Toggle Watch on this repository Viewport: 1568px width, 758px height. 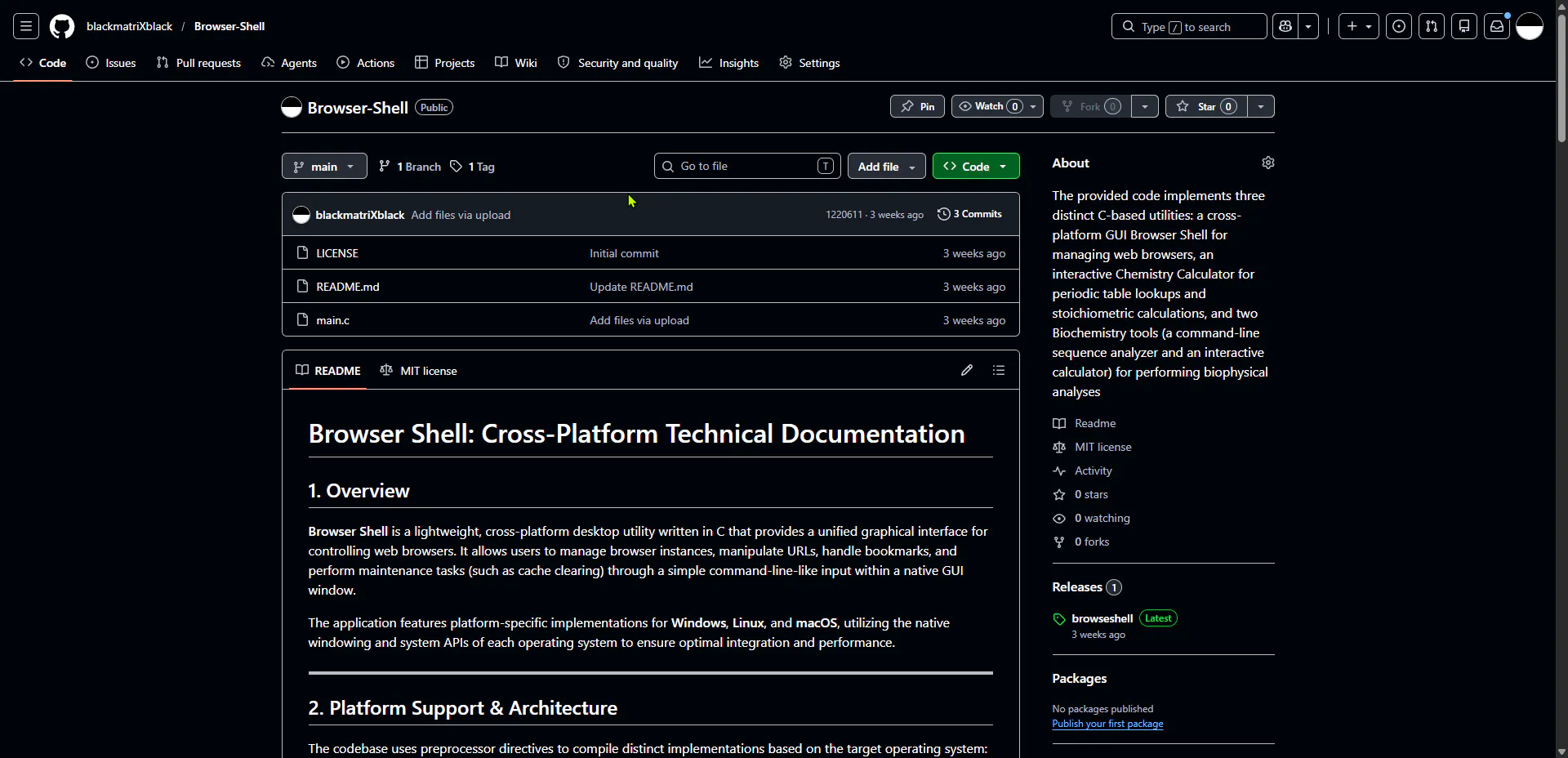997,106
